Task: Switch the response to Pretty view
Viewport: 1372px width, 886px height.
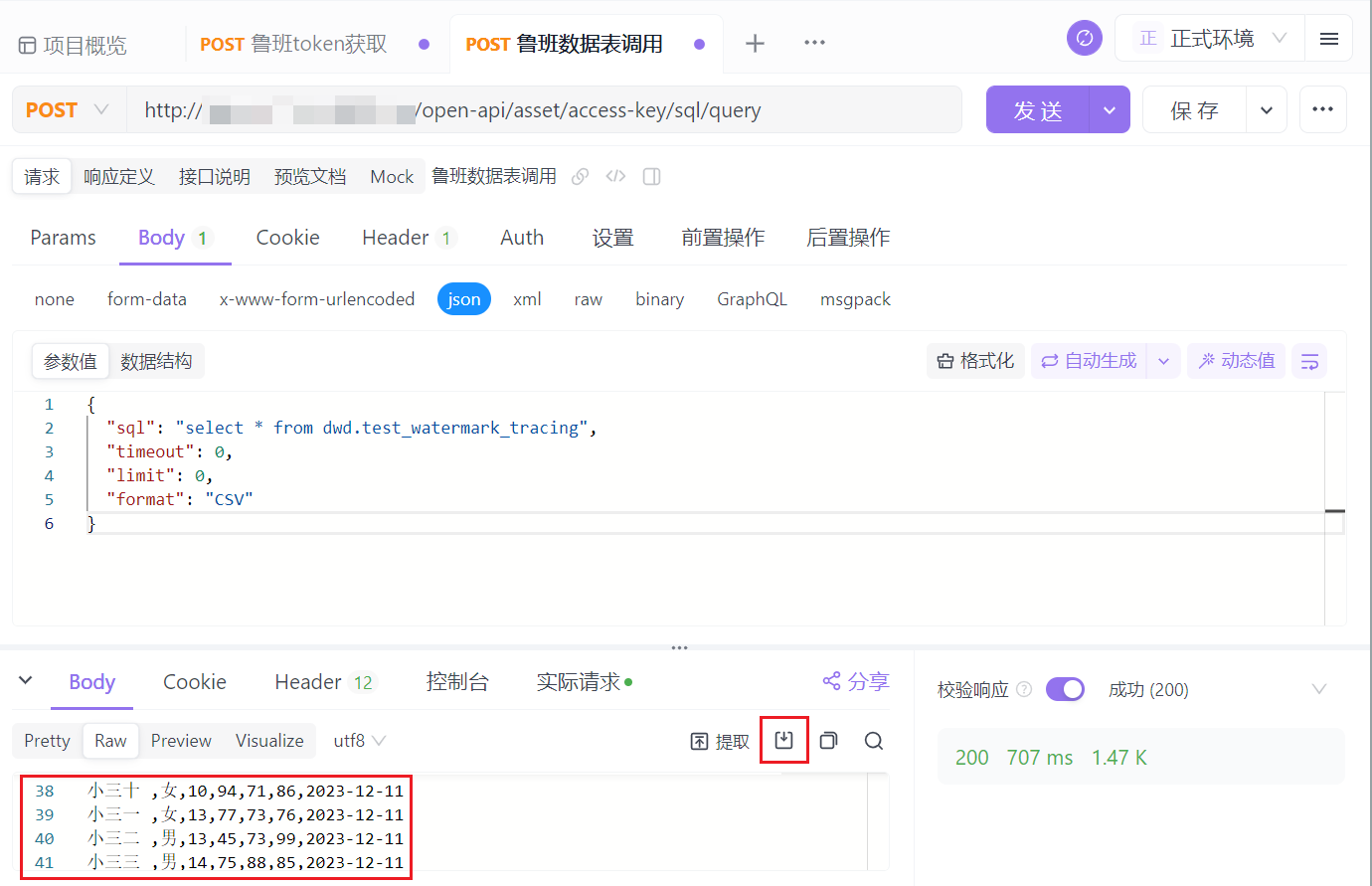Action: [47, 741]
